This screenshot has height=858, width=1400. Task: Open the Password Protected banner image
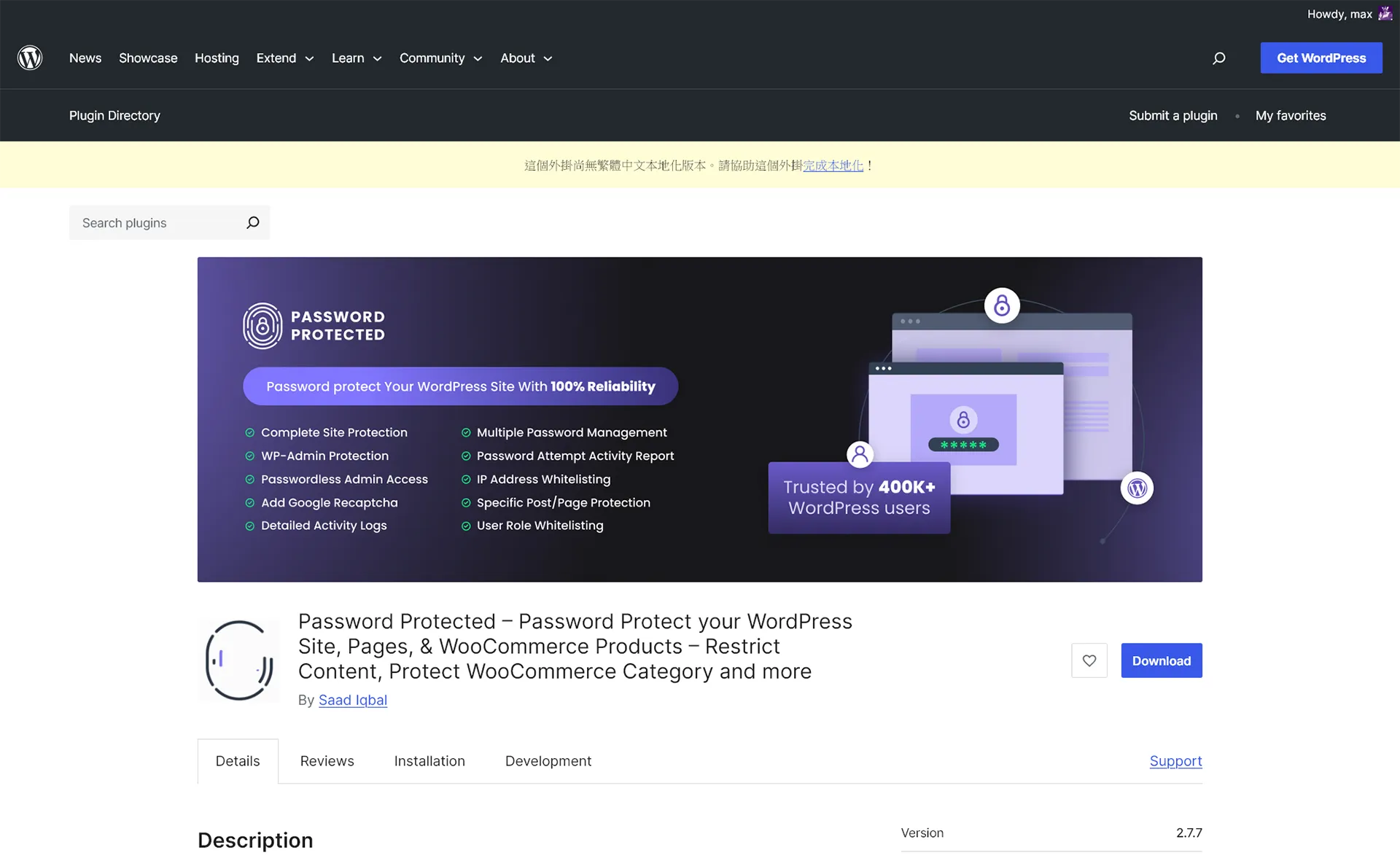point(699,419)
